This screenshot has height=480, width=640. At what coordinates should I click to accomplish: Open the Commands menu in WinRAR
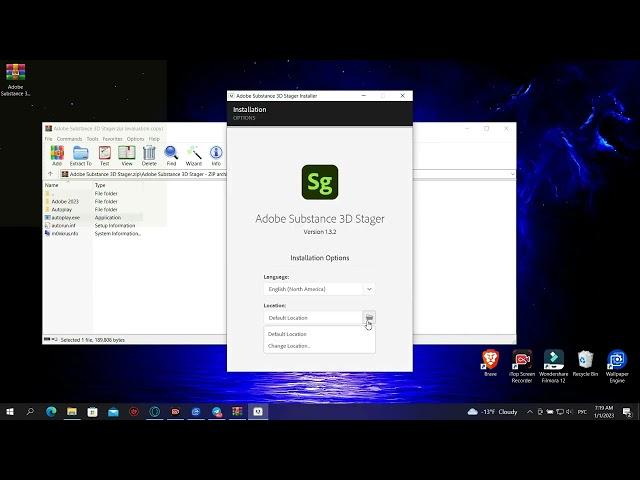point(69,139)
